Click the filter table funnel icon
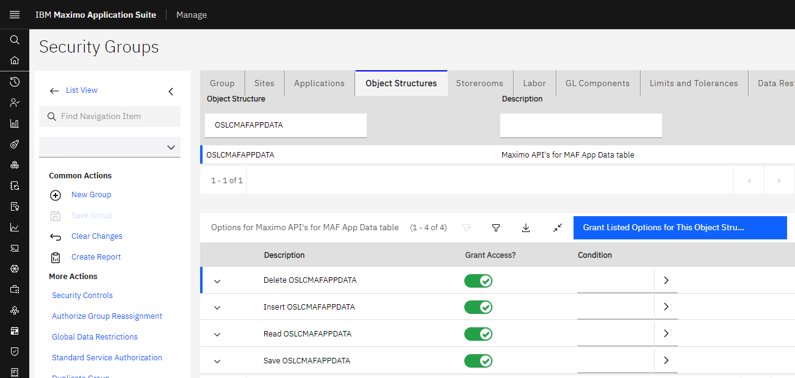 coord(496,228)
